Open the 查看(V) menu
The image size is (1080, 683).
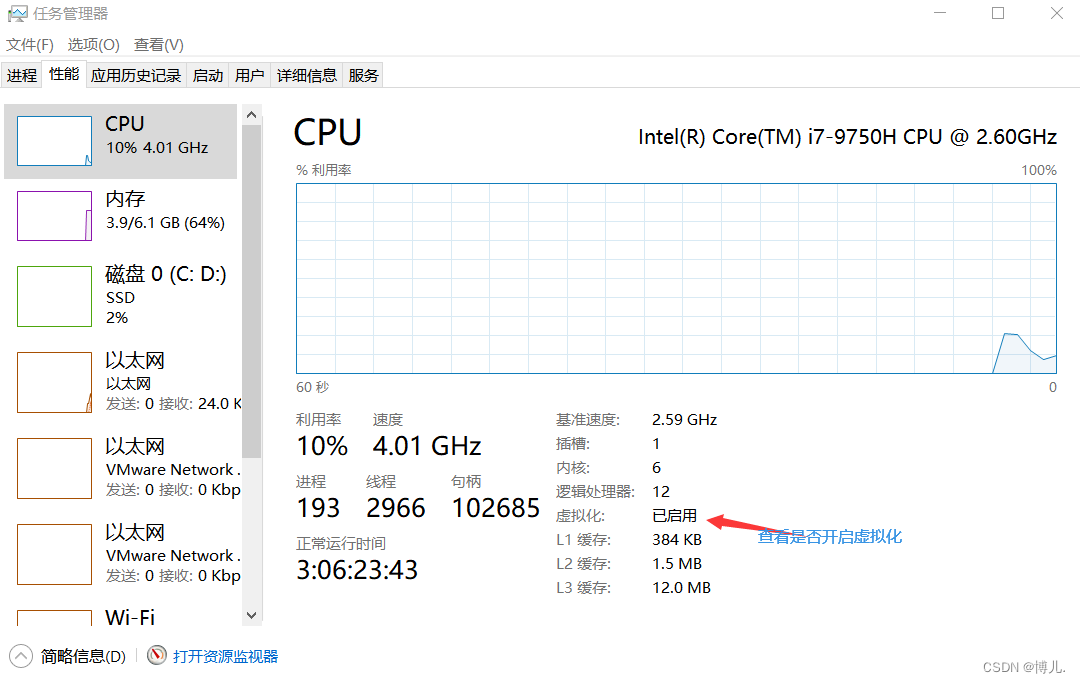pyautogui.click(x=159, y=45)
